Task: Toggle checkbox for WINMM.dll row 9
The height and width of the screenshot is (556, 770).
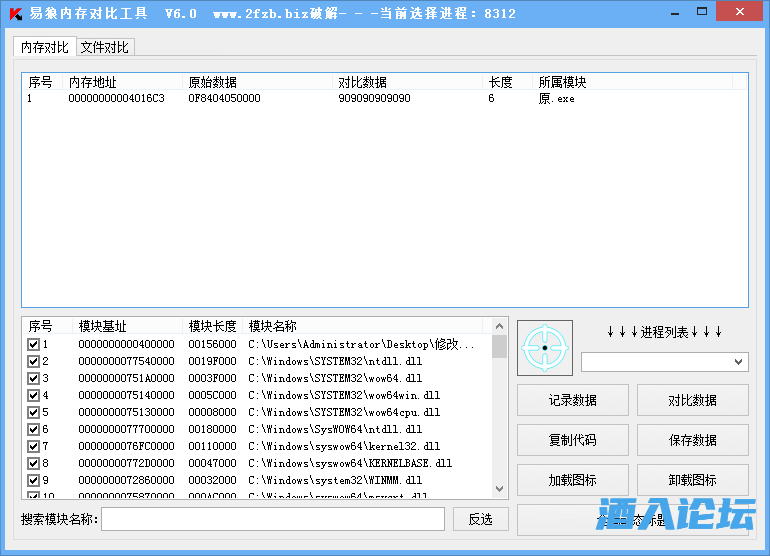Action: [33, 480]
